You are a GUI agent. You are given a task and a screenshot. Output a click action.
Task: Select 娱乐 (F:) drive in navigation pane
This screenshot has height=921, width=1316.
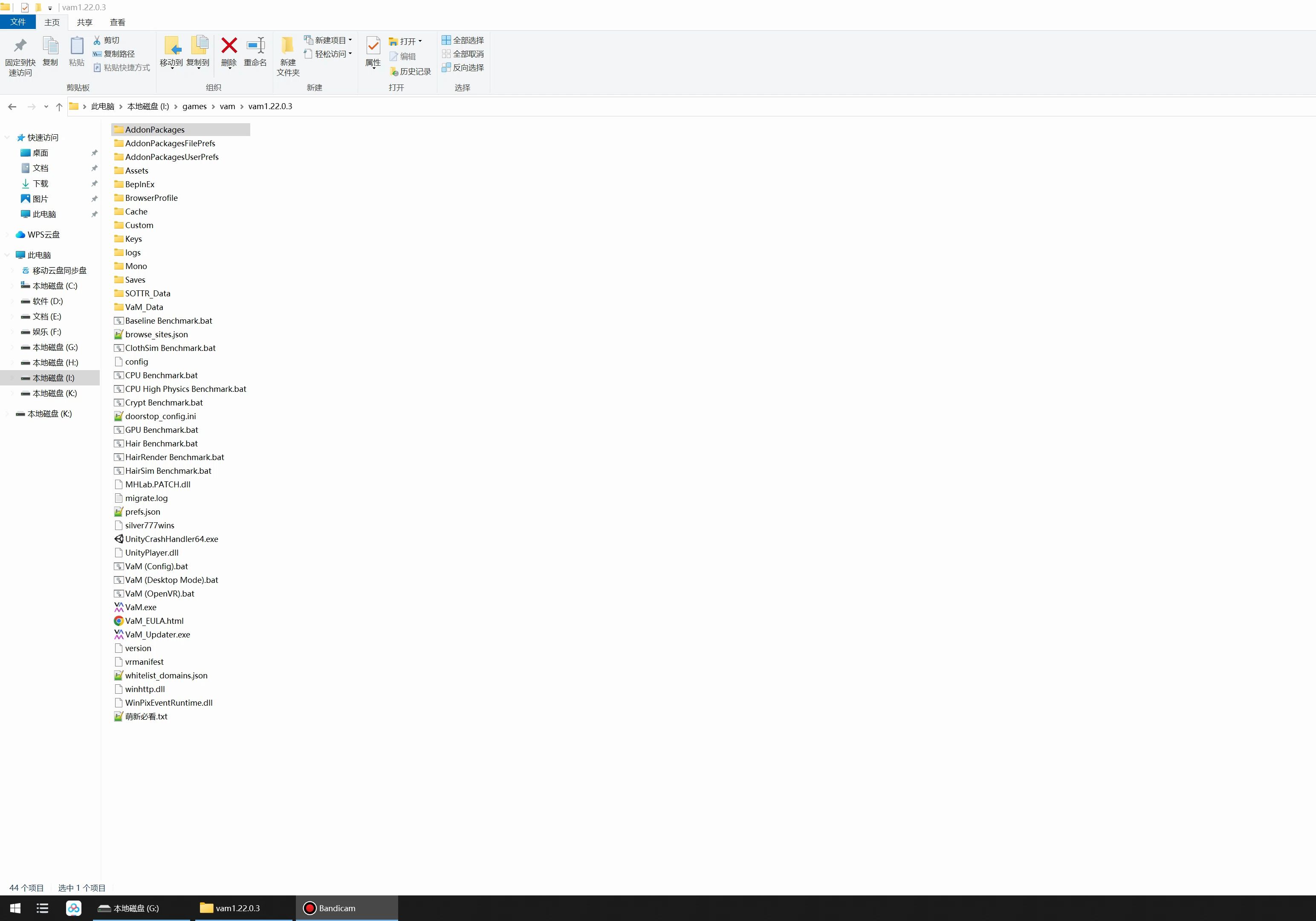46,332
